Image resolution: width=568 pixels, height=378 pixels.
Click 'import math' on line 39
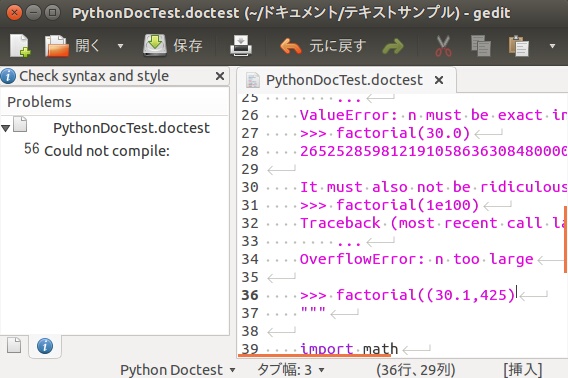[349, 349]
